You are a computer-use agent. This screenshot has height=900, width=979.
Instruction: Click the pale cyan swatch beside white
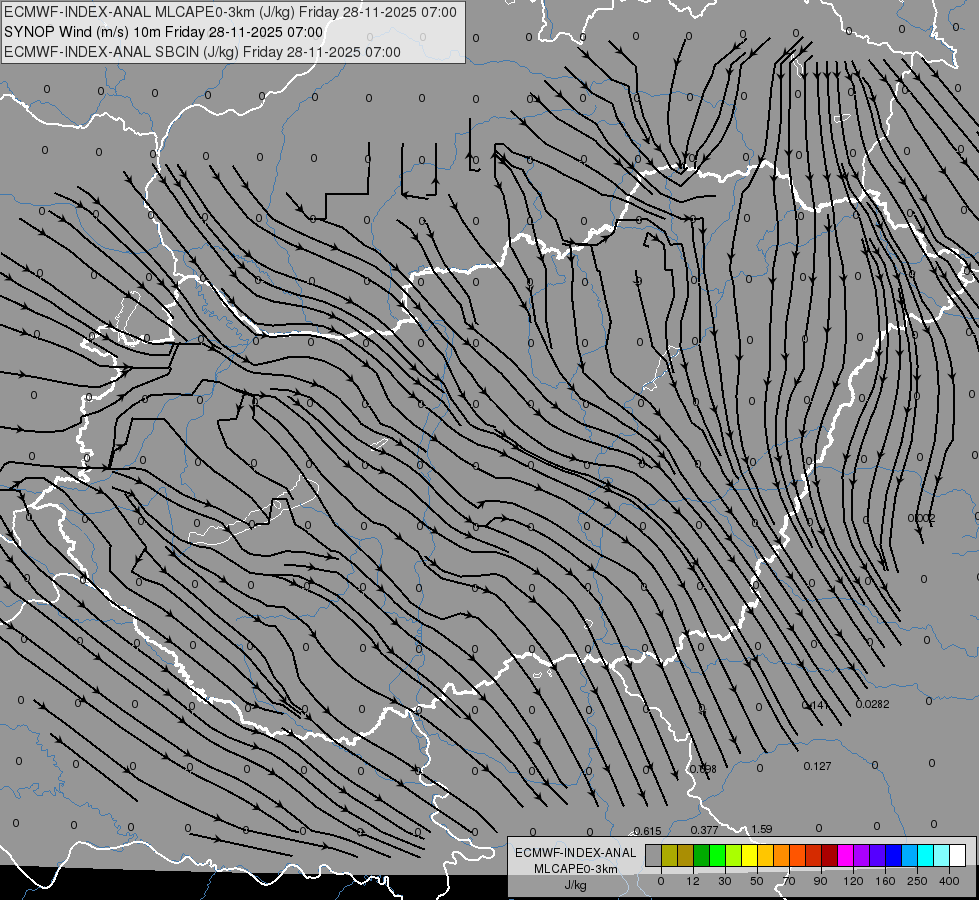[x=942, y=855]
